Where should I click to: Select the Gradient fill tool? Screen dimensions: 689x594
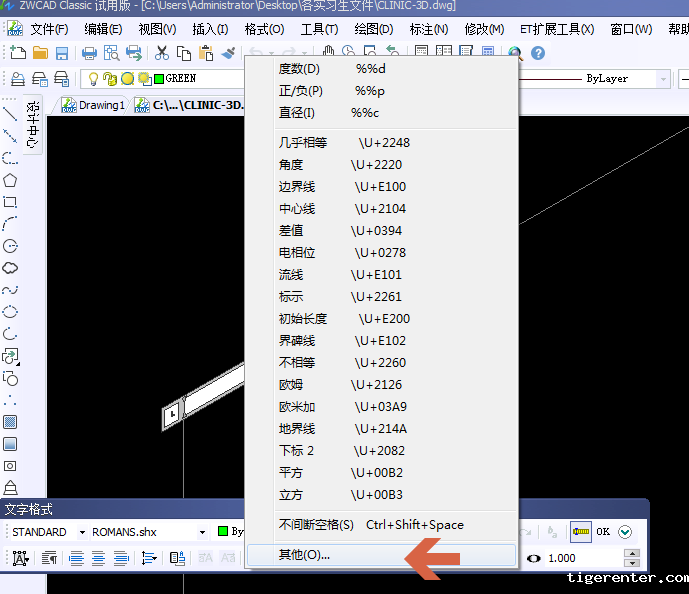[10, 444]
